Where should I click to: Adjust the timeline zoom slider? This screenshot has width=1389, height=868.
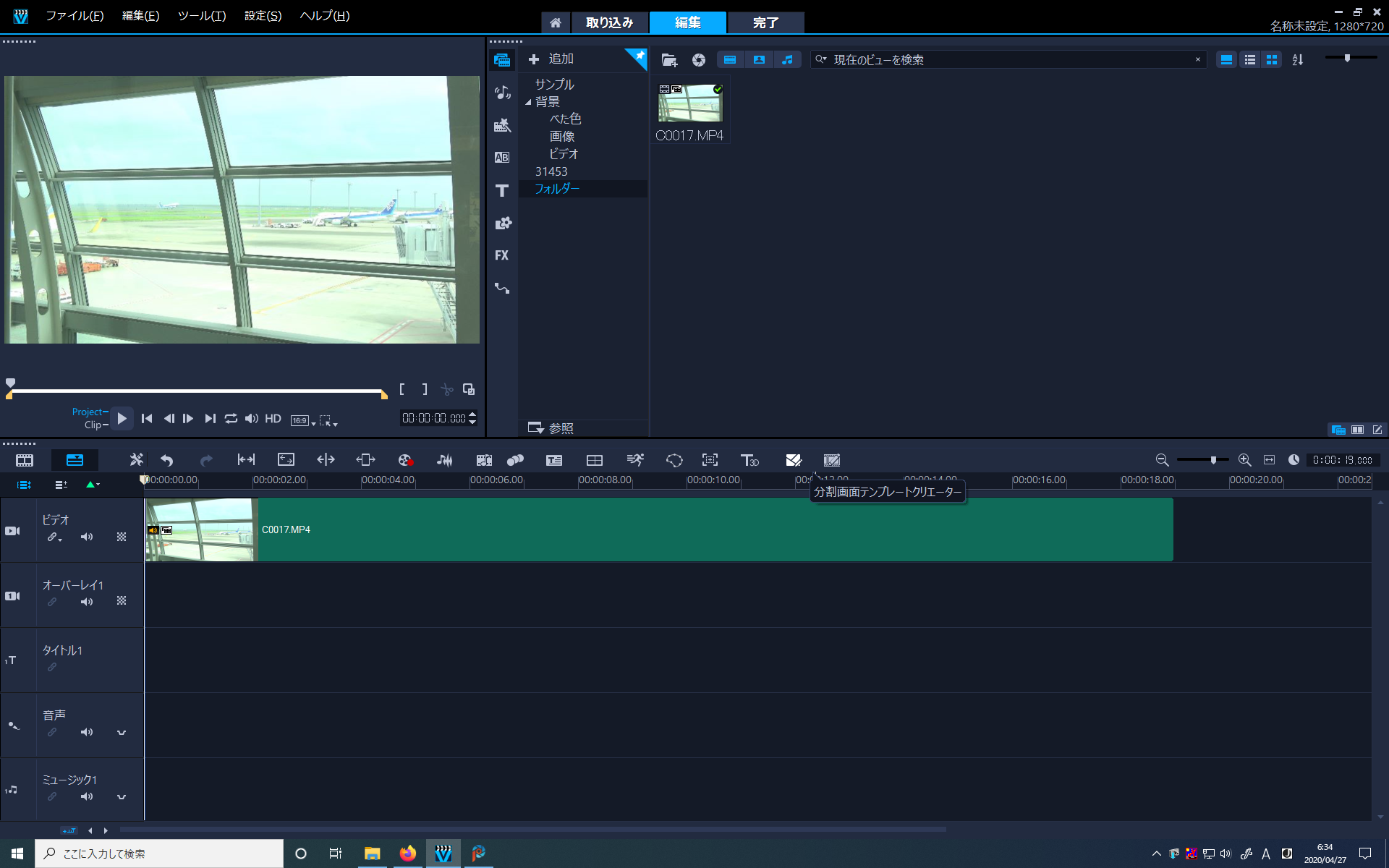click(1213, 460)
